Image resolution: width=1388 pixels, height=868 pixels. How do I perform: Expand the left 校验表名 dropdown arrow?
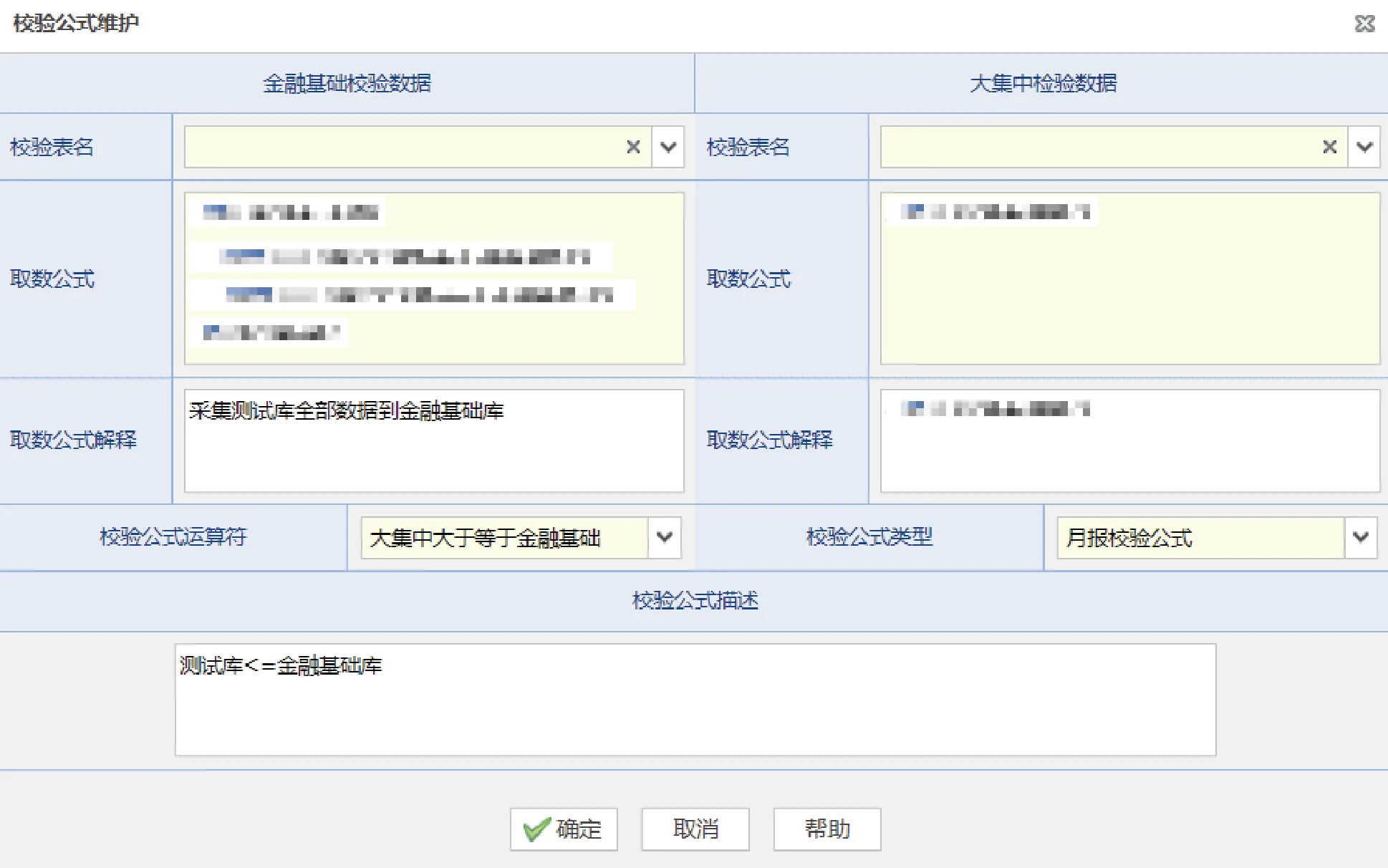tap(668, 147)
